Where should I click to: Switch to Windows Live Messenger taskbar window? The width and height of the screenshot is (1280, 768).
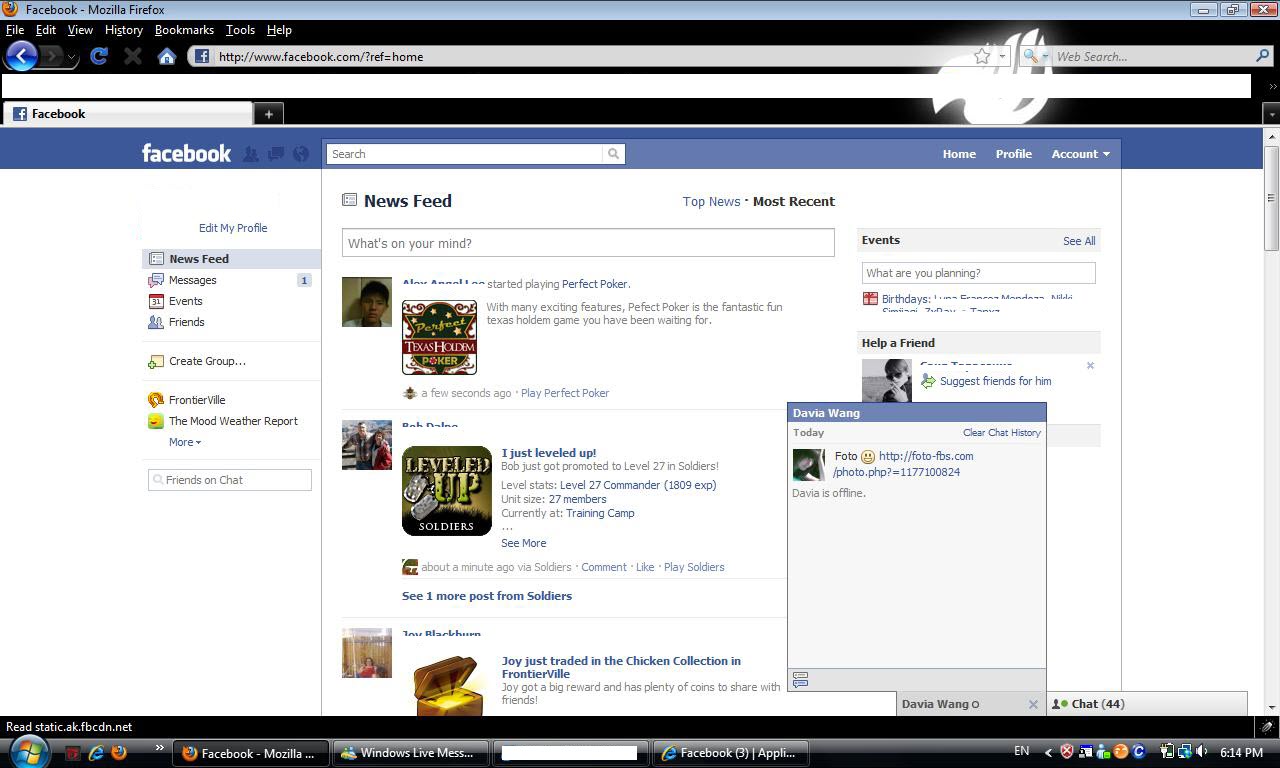[x=411, y=753]
